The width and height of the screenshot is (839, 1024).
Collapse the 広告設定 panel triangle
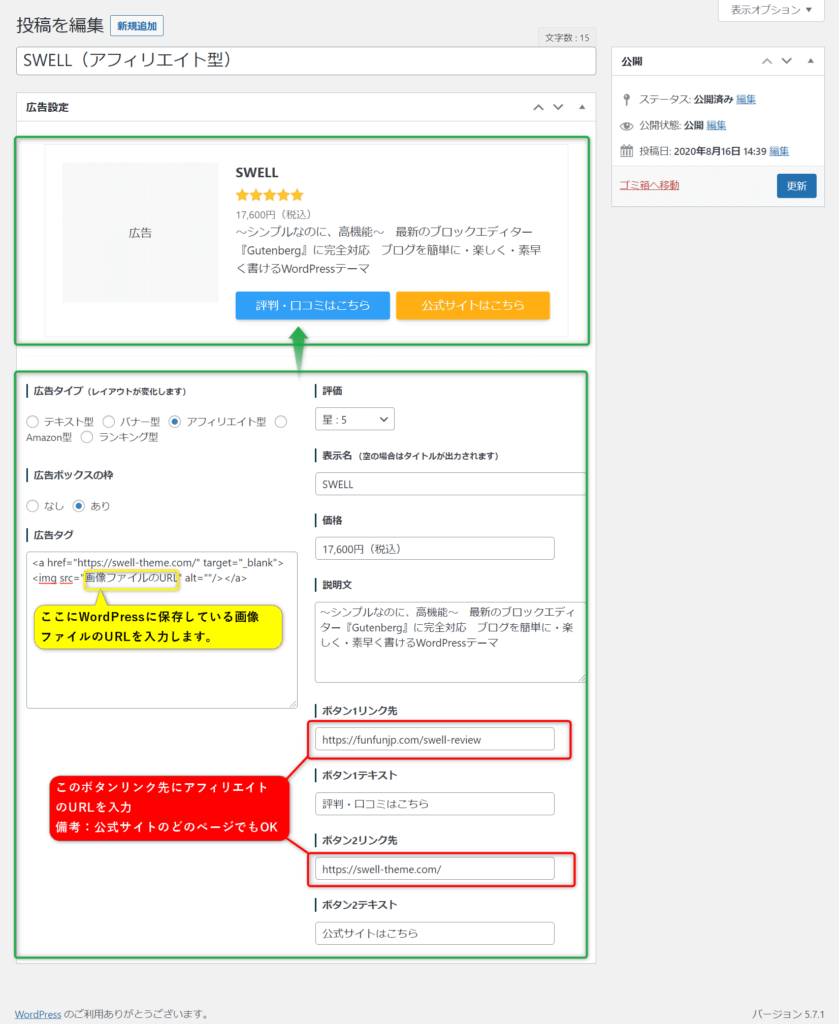[x=582, y=107]
